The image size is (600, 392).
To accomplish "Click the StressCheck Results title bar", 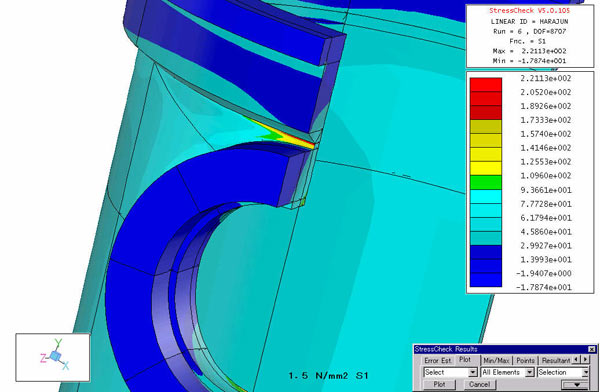I will tap(501, 349).
